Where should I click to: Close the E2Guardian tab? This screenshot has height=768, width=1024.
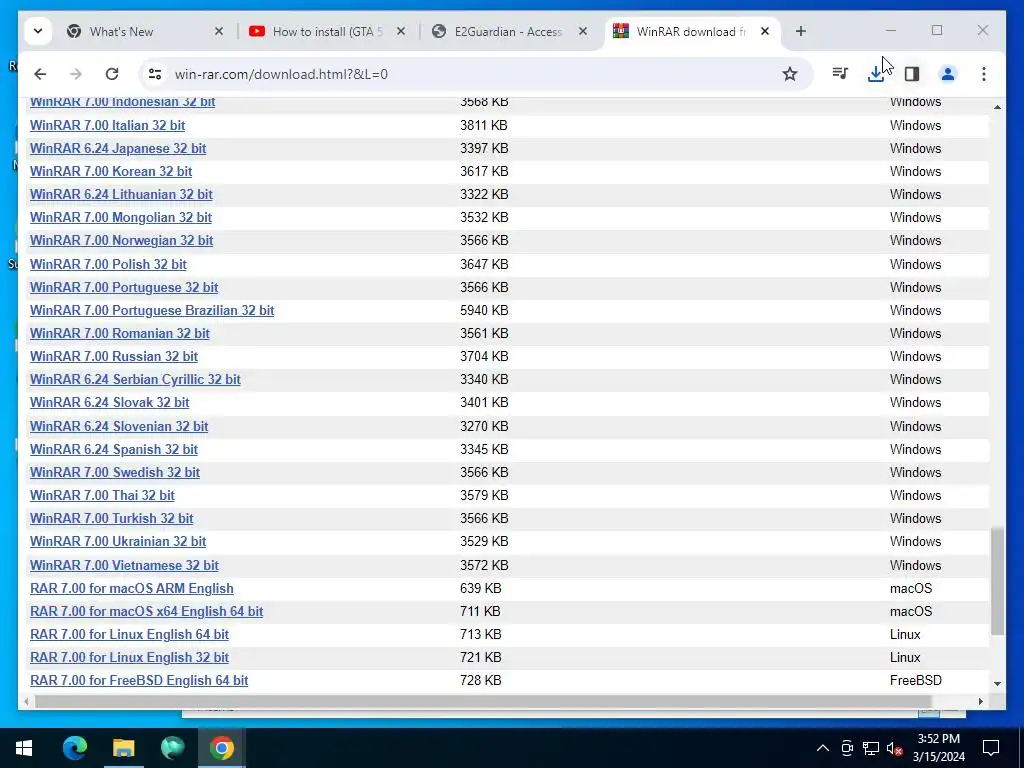pos(583,31)
